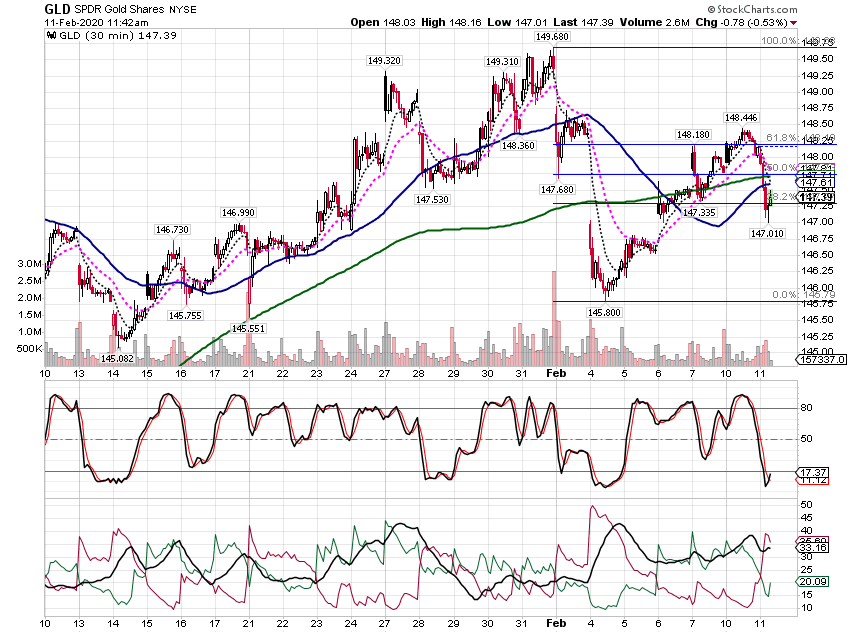Click the 149.50 price axis label

coord(817,59)
